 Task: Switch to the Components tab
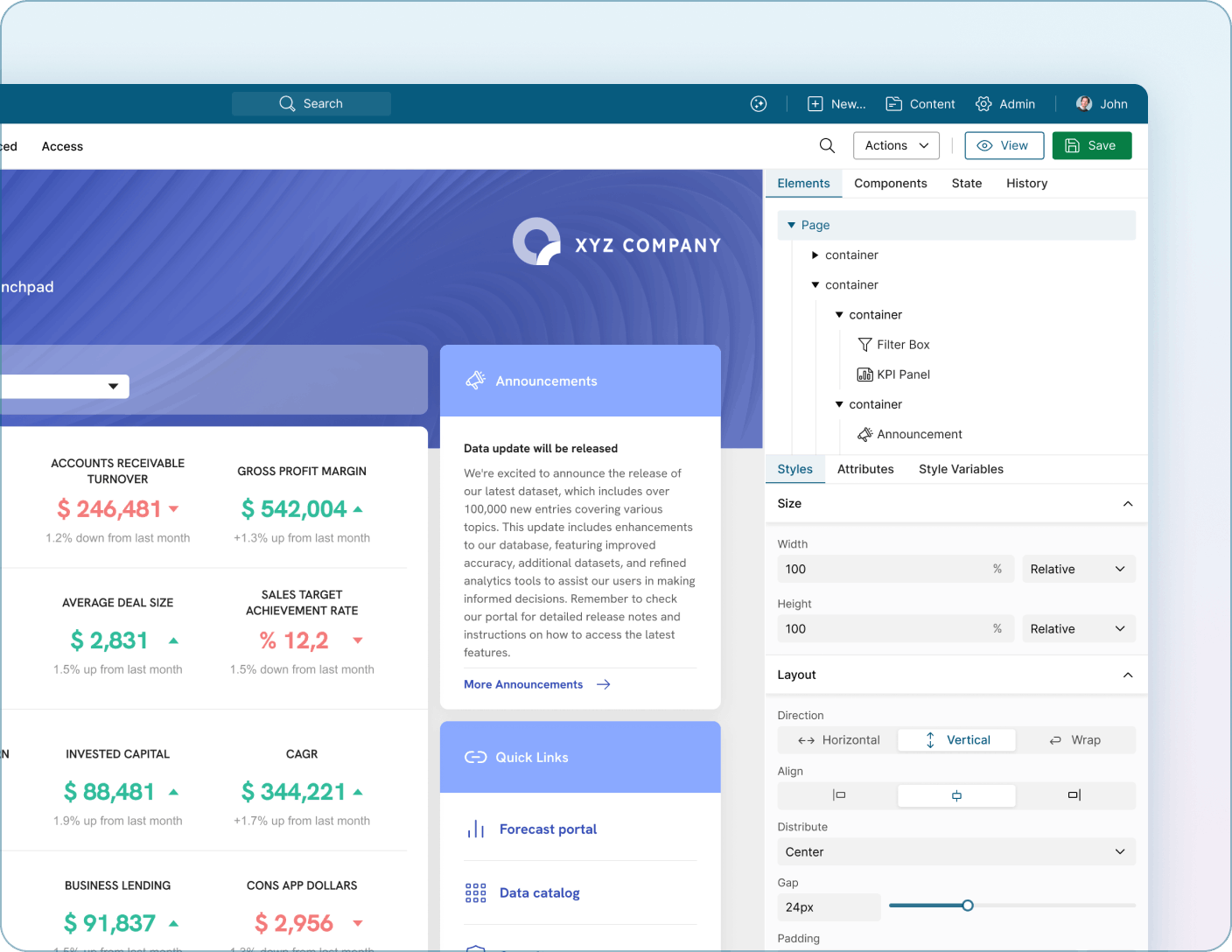pyautogui.click(x=891, y=183)
